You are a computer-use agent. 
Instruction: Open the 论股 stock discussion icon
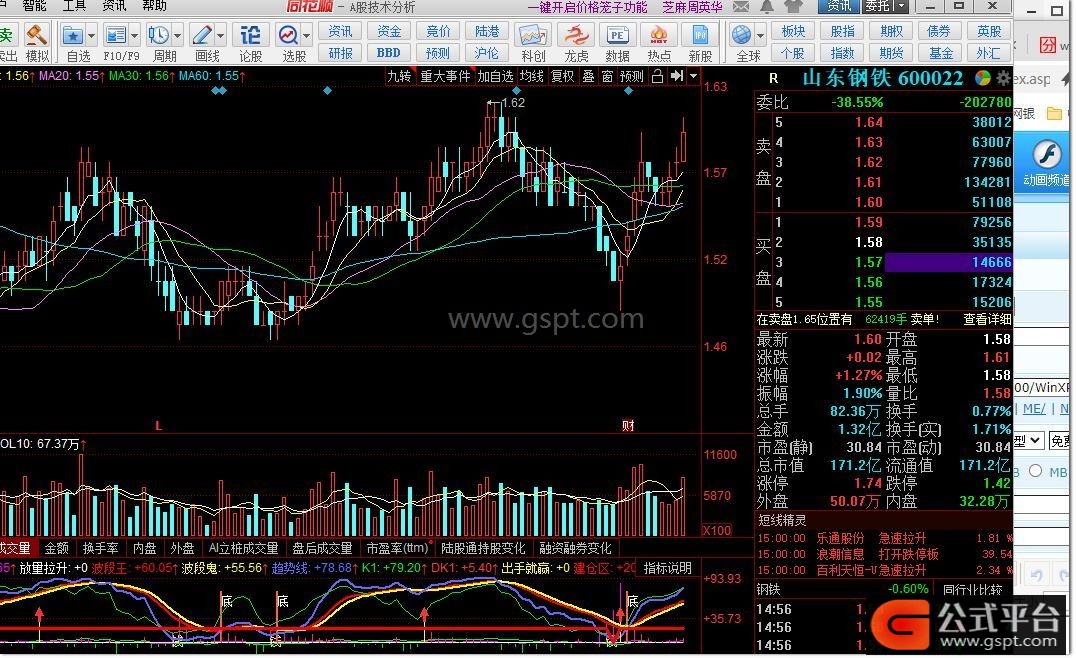click(x=250, y=34)
